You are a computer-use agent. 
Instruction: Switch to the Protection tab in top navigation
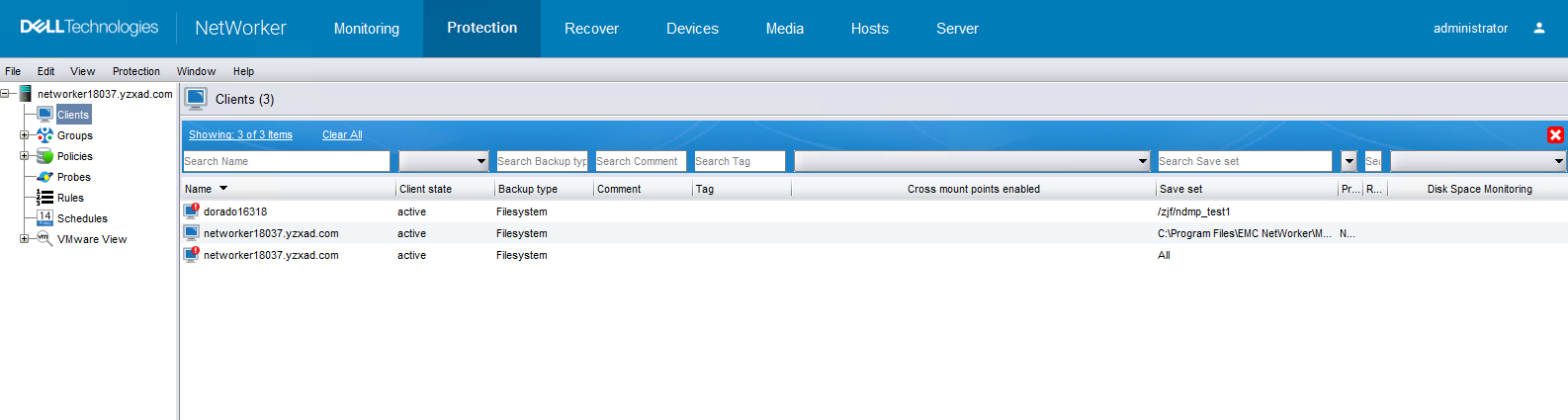point(481,28)
